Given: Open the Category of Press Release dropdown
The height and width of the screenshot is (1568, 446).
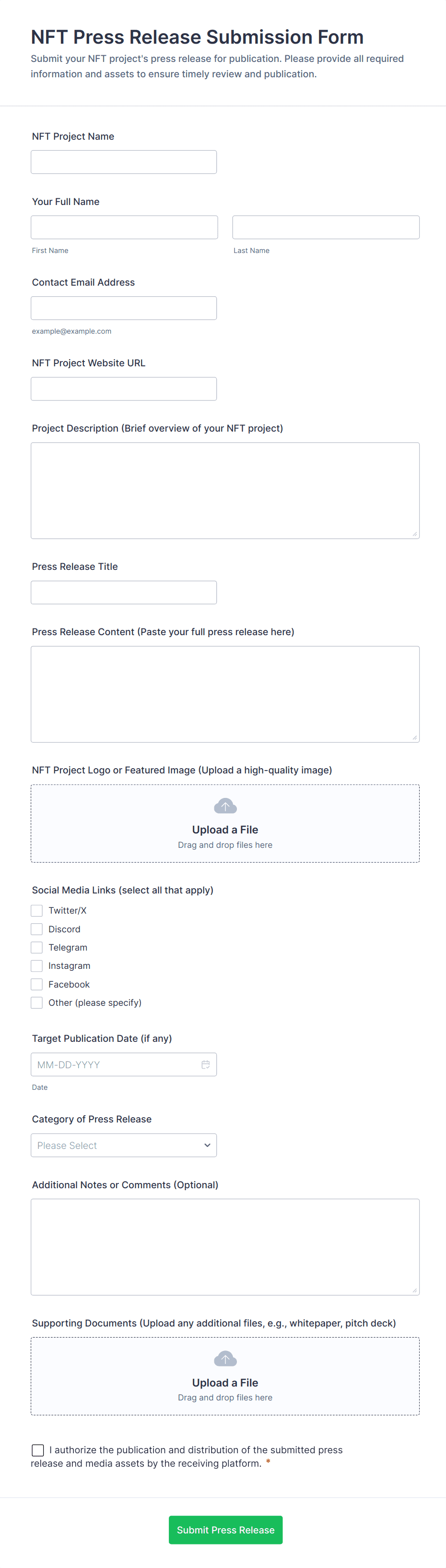Looking at the screenshot, I should (124, 1146).
